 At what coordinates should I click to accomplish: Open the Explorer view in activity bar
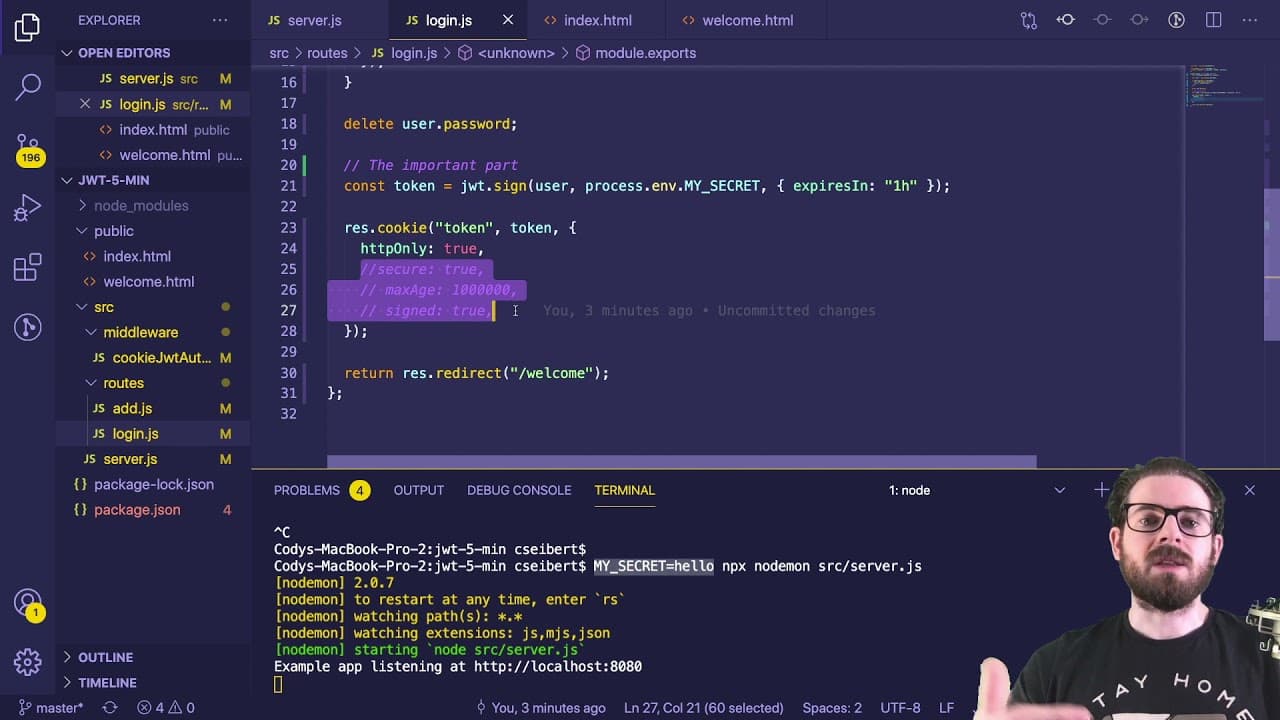coord(28,27)
